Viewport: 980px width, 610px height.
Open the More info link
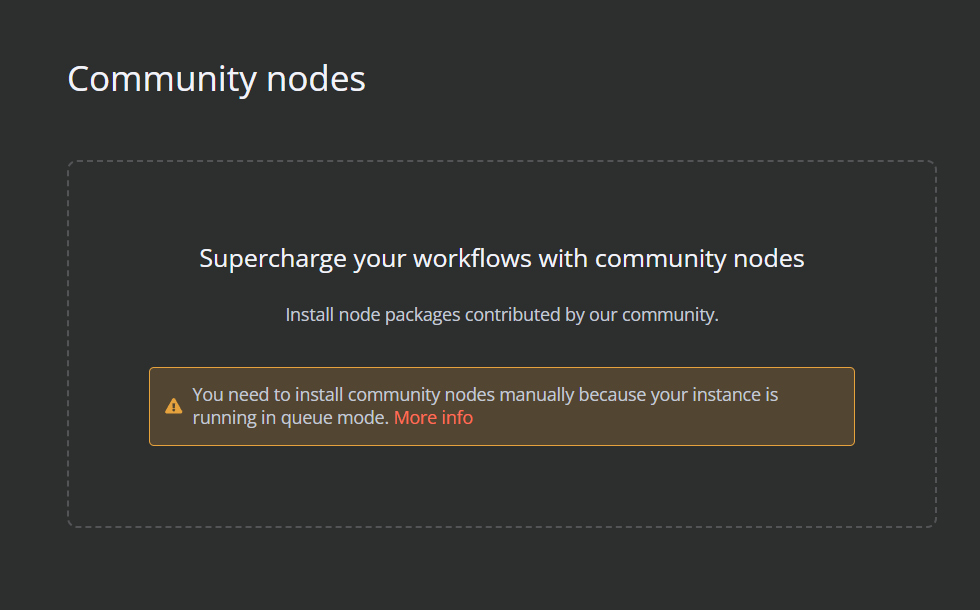pyautogui.click(x=433, y=418)
